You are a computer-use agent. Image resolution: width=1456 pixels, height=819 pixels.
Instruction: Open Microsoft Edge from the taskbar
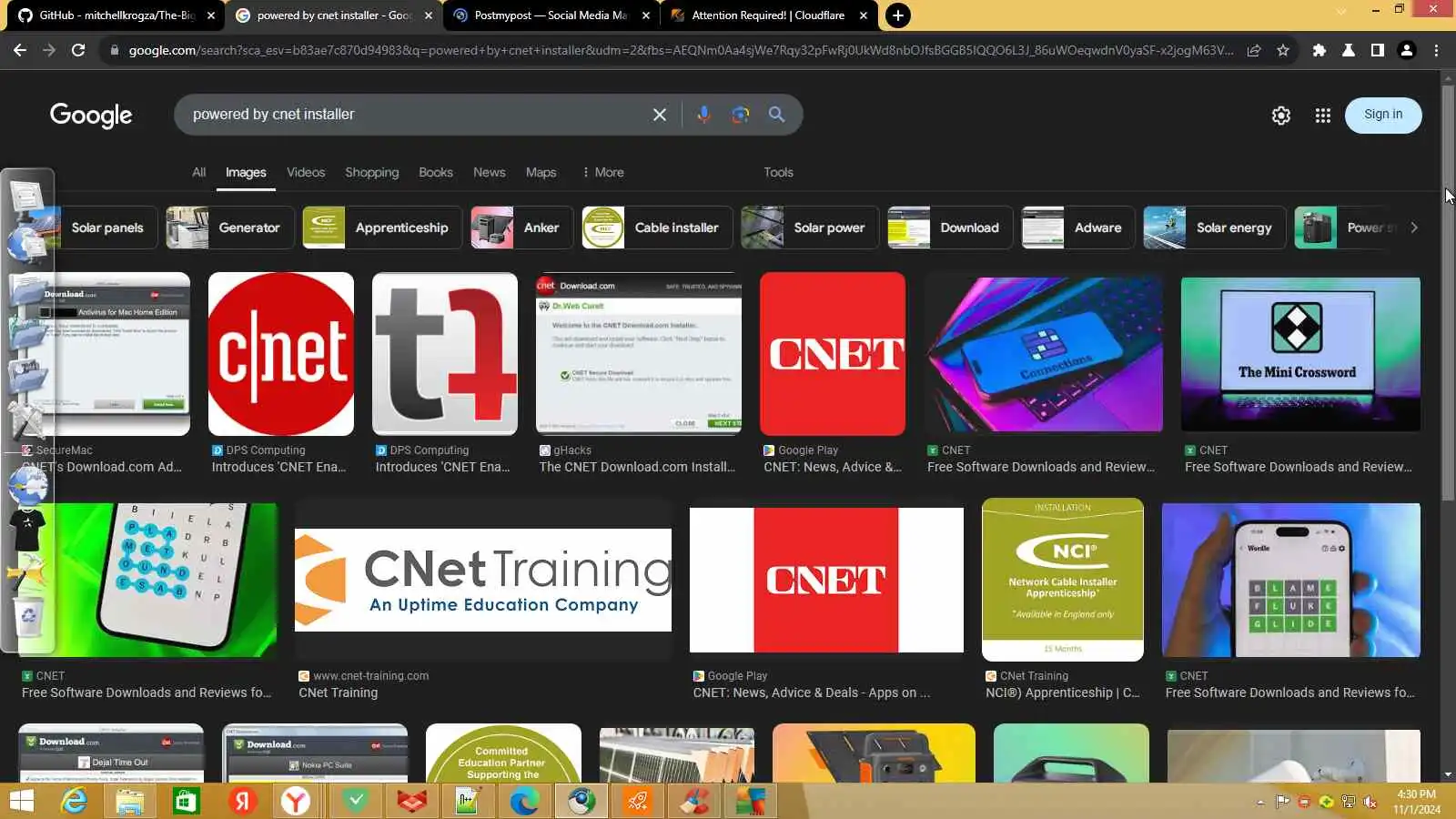click(525, 801)
